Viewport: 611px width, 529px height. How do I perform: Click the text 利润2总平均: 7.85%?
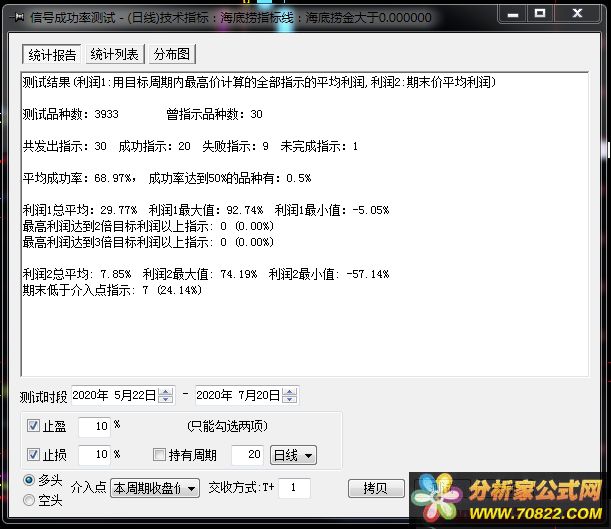point(77,274)
